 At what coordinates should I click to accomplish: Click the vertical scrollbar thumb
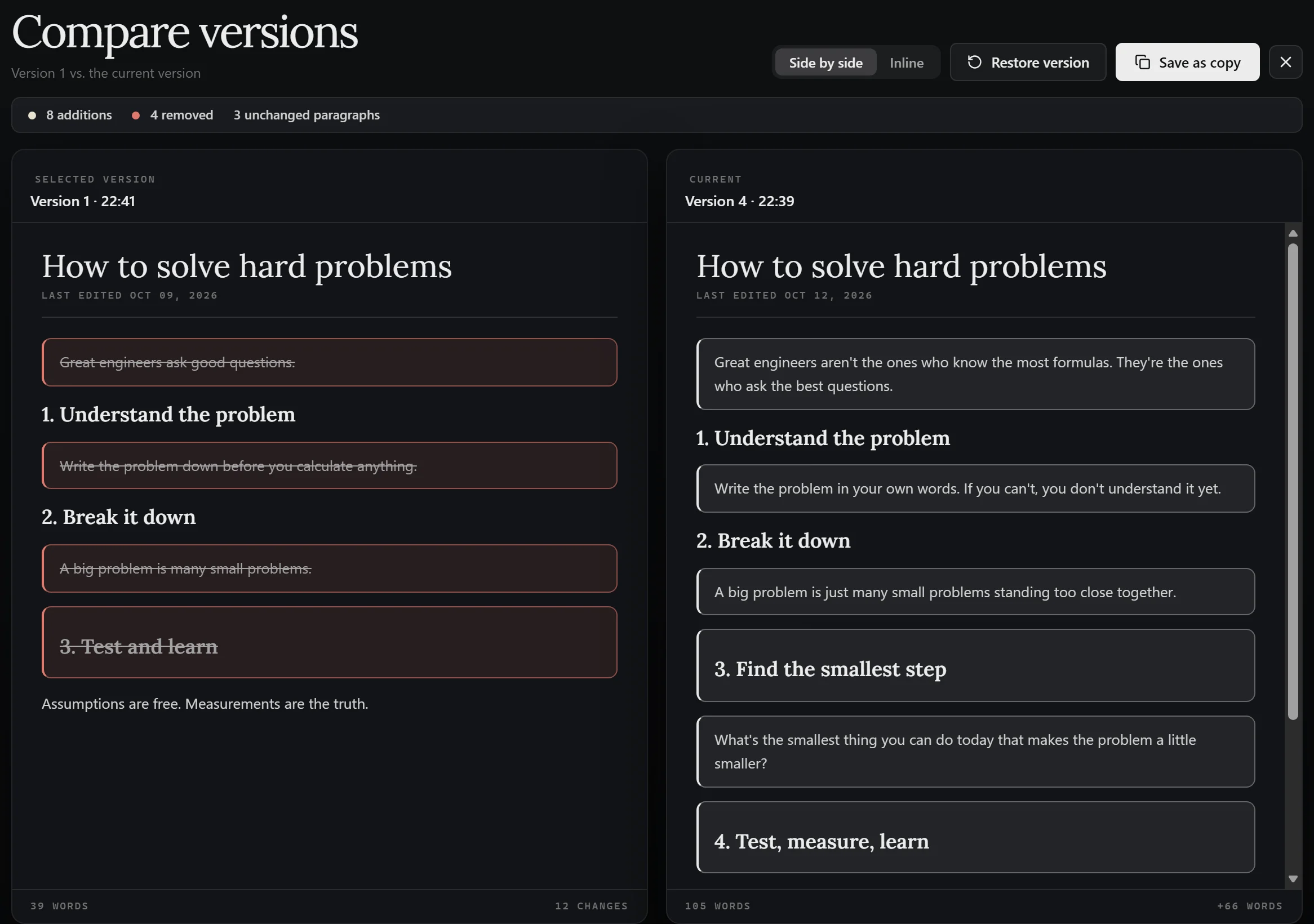[1293, 481]
